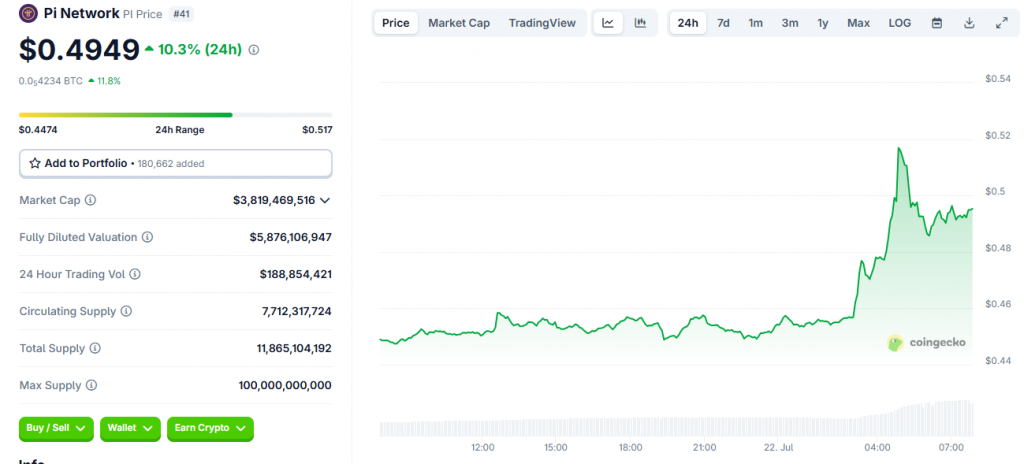Click the line chart view icon
Image resolution: width=1024 pixels, height=464 pixels.
coord(608,23)
